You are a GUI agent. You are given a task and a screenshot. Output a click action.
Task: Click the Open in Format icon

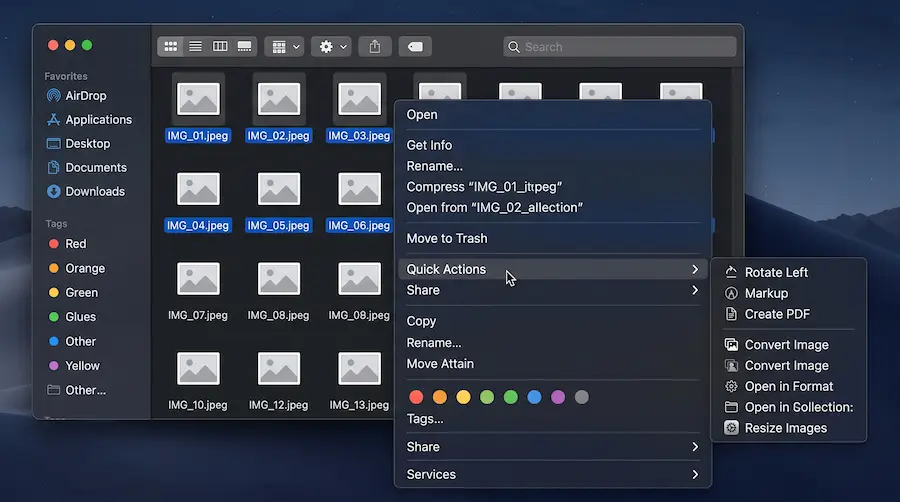click(x=731, y=386)
